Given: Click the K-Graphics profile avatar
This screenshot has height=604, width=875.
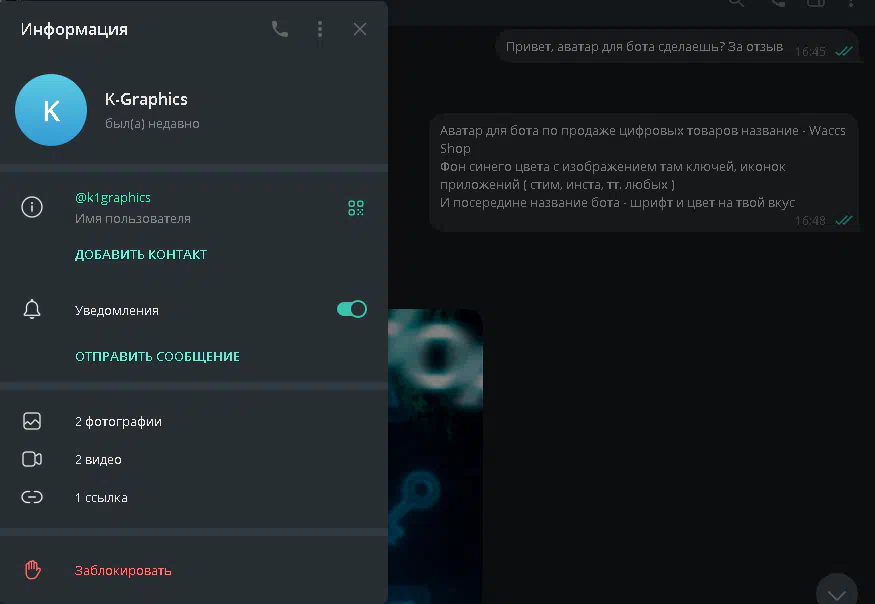Looking at the screenshot, I should 51,110.
